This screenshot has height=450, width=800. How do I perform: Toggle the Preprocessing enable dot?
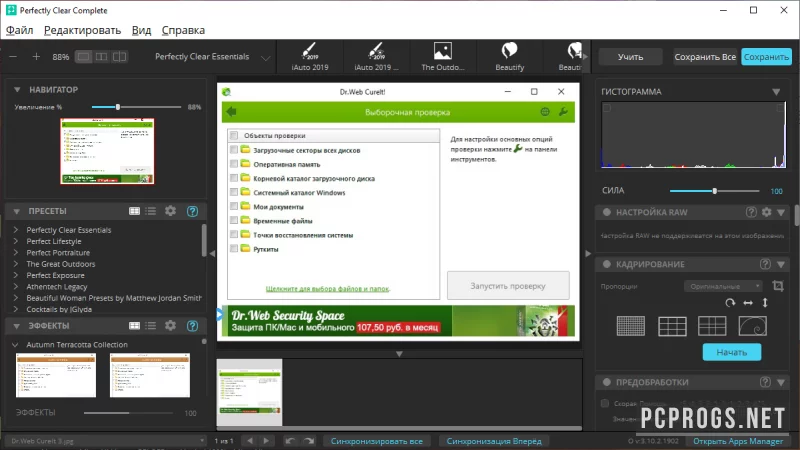pos(607,382)
